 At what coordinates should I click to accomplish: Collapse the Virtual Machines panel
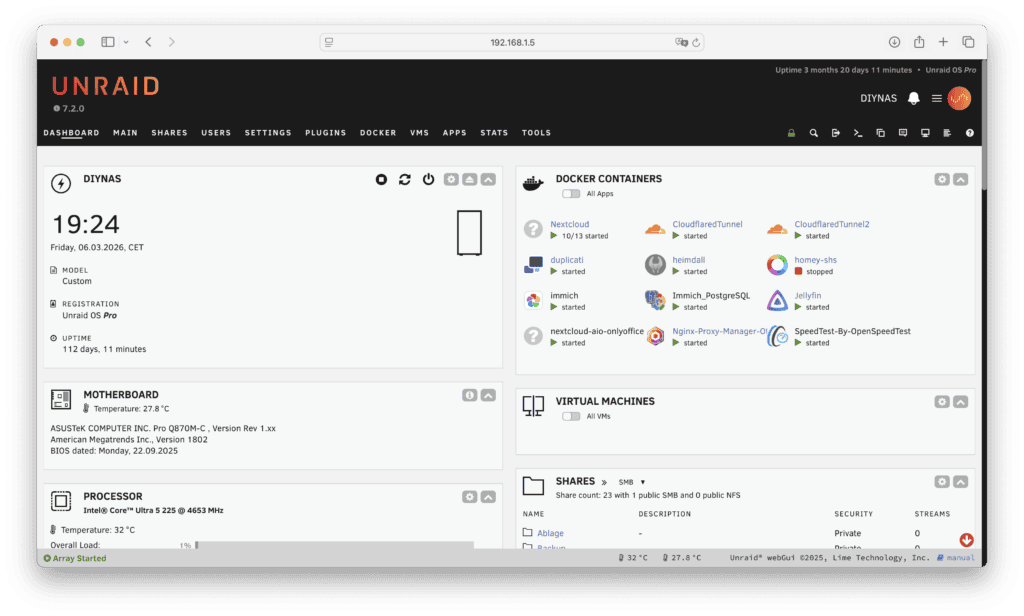pyautogui.click(x=960, y=401)
